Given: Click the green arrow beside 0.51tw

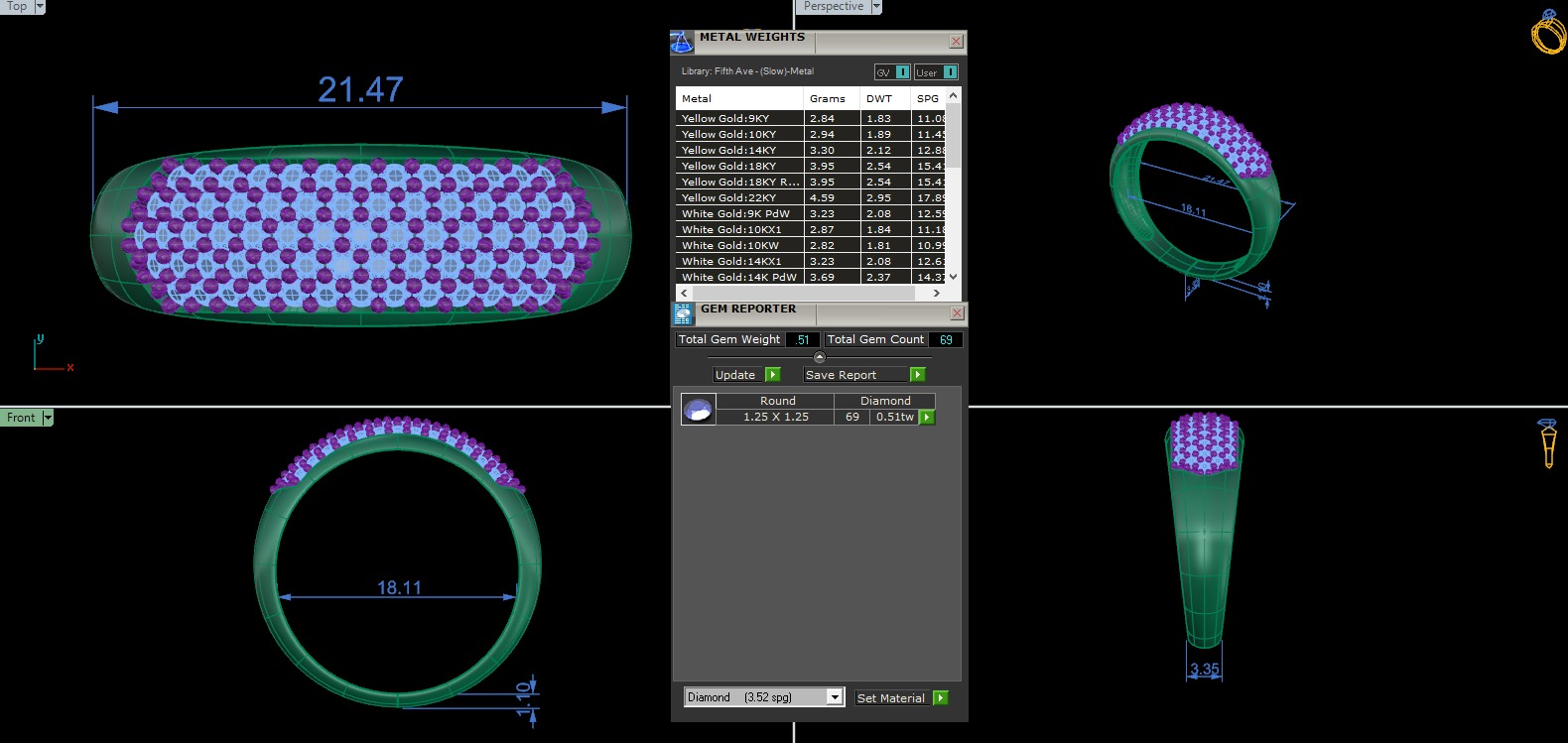Looking at the screenshot, I should (927, 417).
